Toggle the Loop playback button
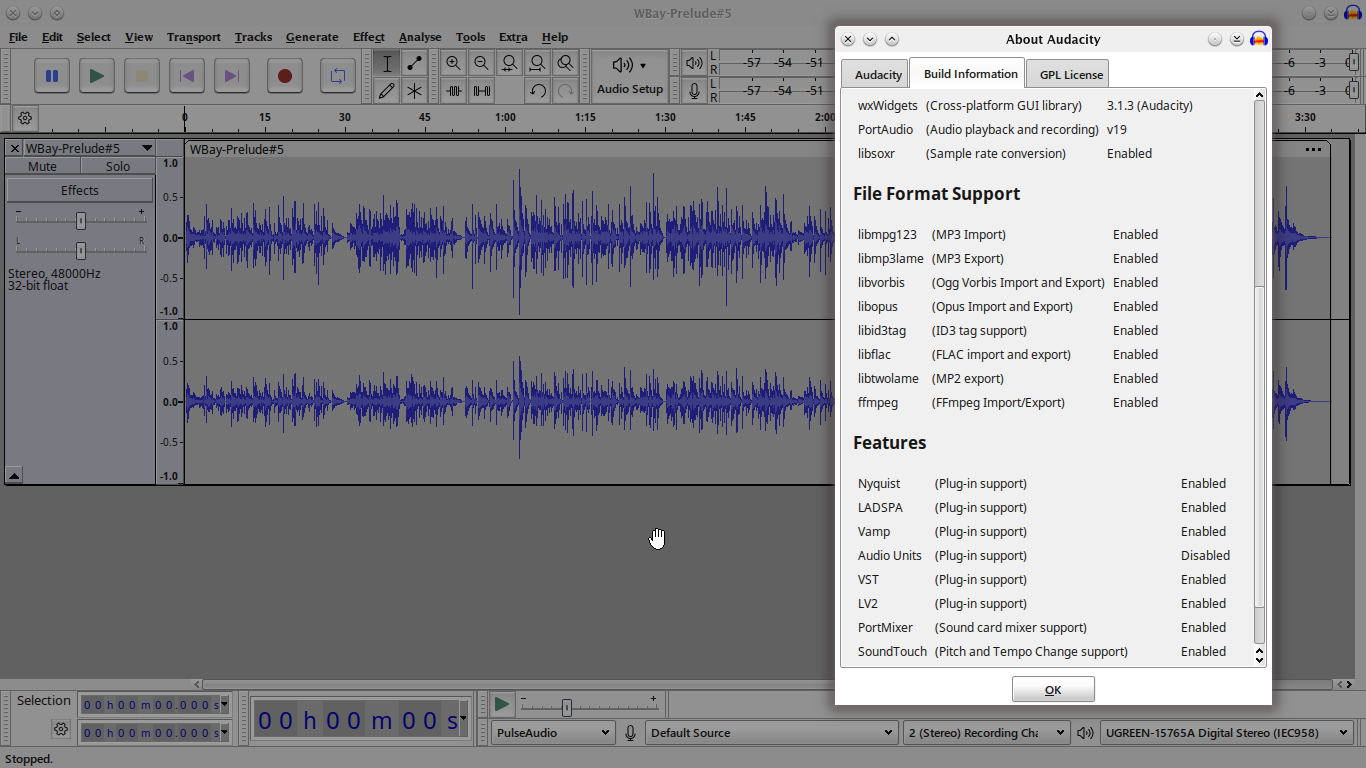The width and height of the screenshot is (1366, 768). tap(338, 76)
